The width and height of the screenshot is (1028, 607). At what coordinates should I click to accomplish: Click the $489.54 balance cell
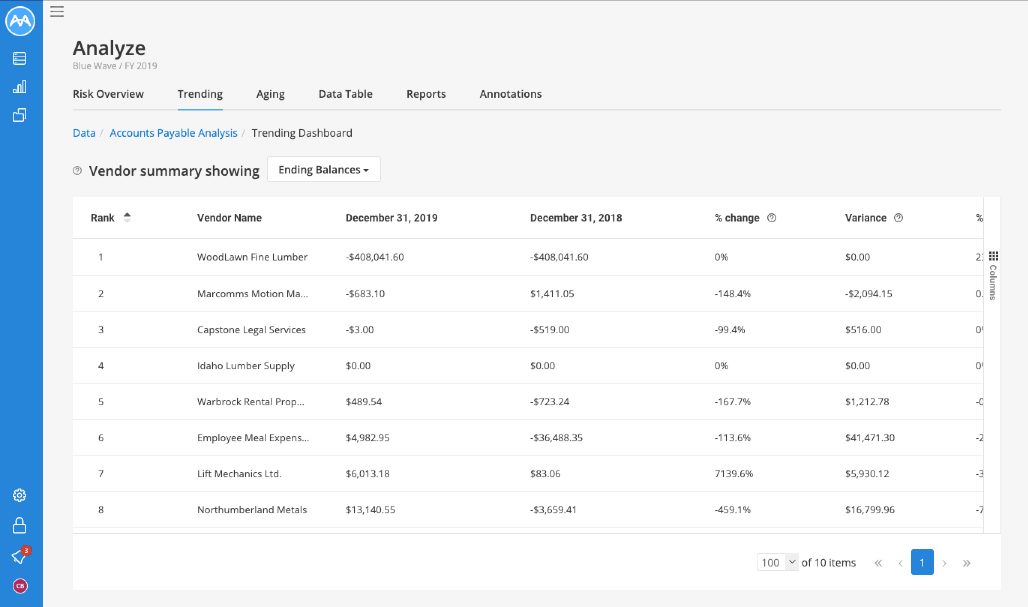point(364,402)
